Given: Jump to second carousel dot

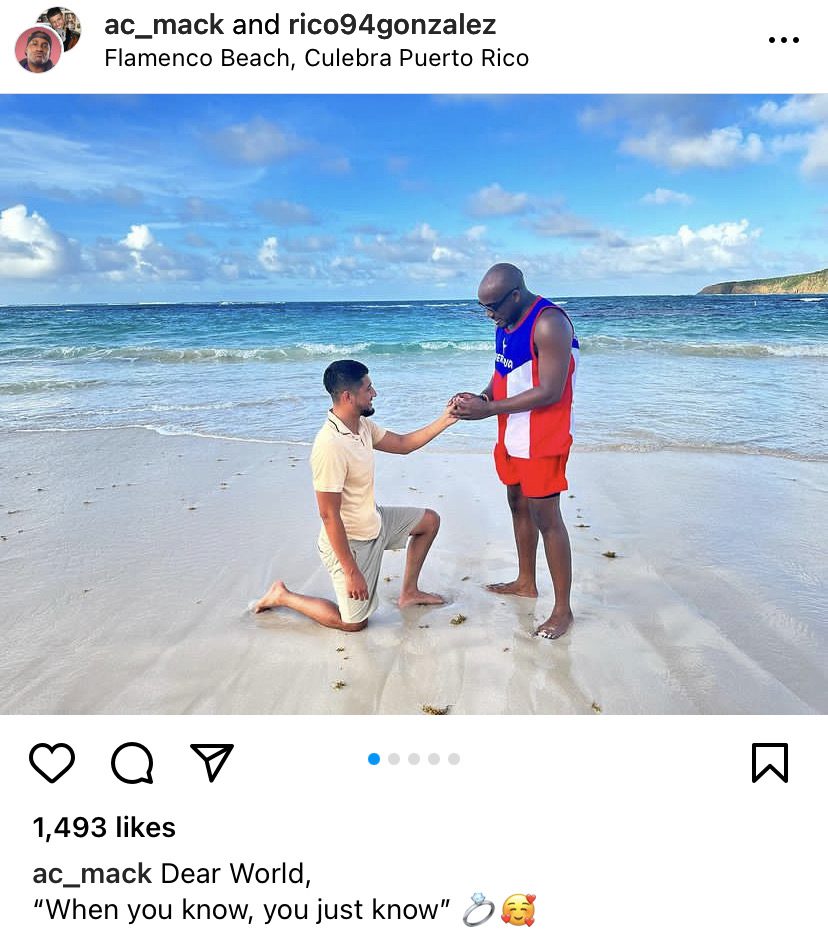Looking at the screenshot, I should coord(394,759).
